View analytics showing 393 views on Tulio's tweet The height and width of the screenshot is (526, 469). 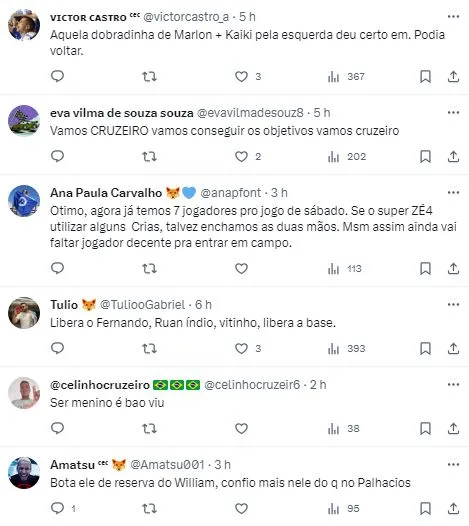(x=346, y=349)
